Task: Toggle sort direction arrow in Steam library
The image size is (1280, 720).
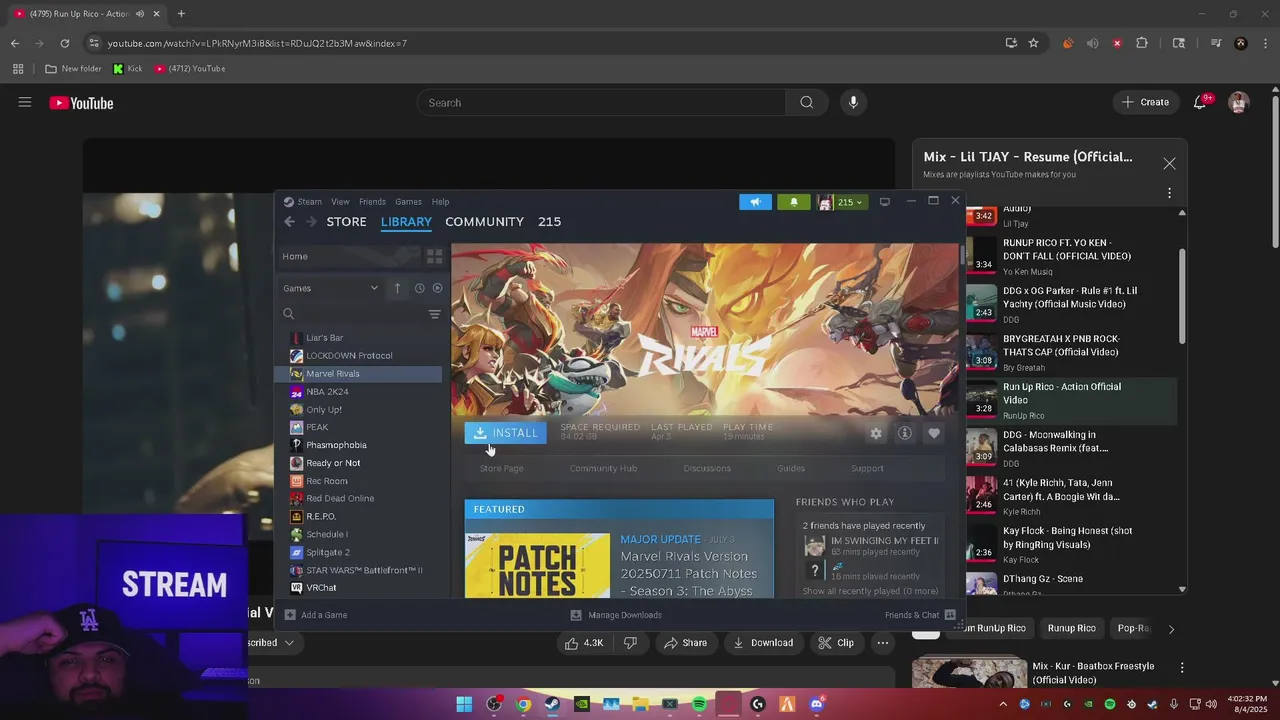Action: [x=397, y=288]
